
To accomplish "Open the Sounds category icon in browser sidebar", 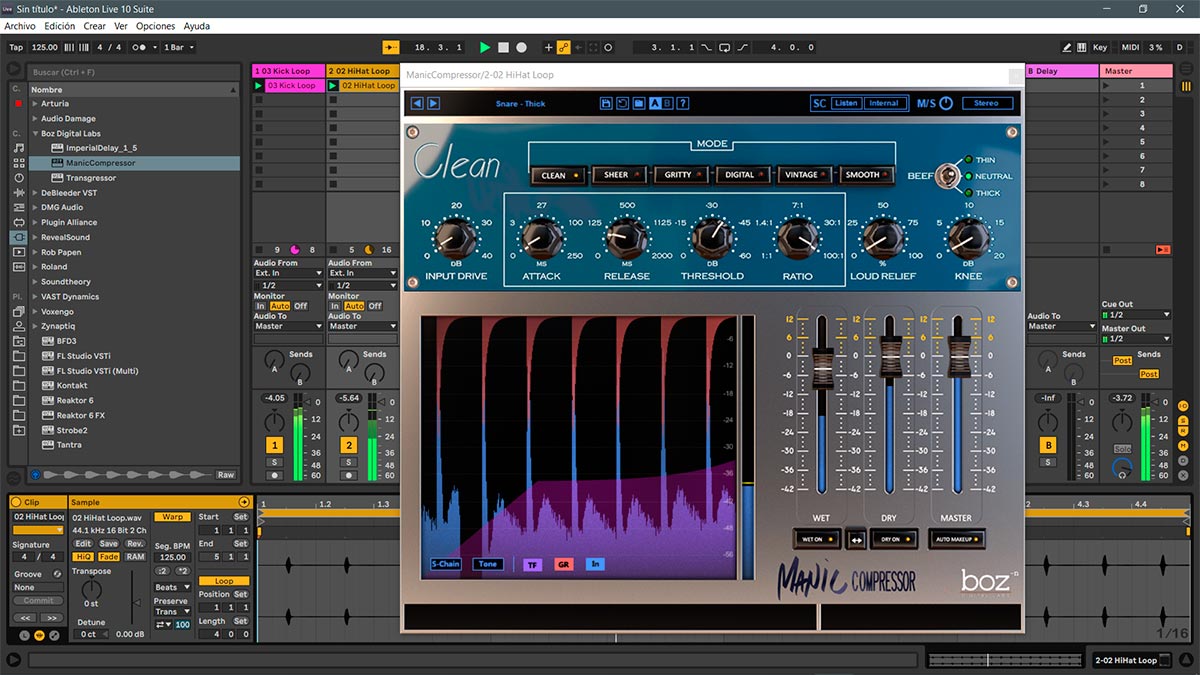I will [18, 147].
